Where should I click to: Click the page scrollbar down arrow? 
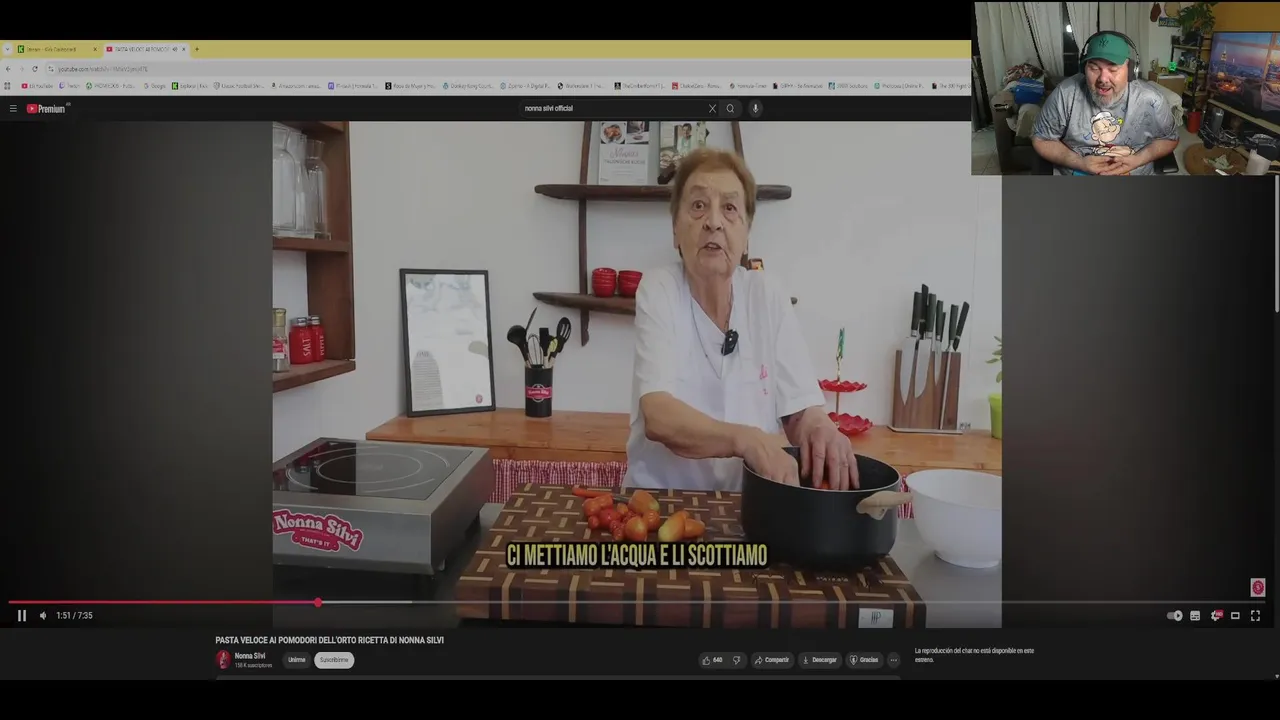(x=1276, y=676)
